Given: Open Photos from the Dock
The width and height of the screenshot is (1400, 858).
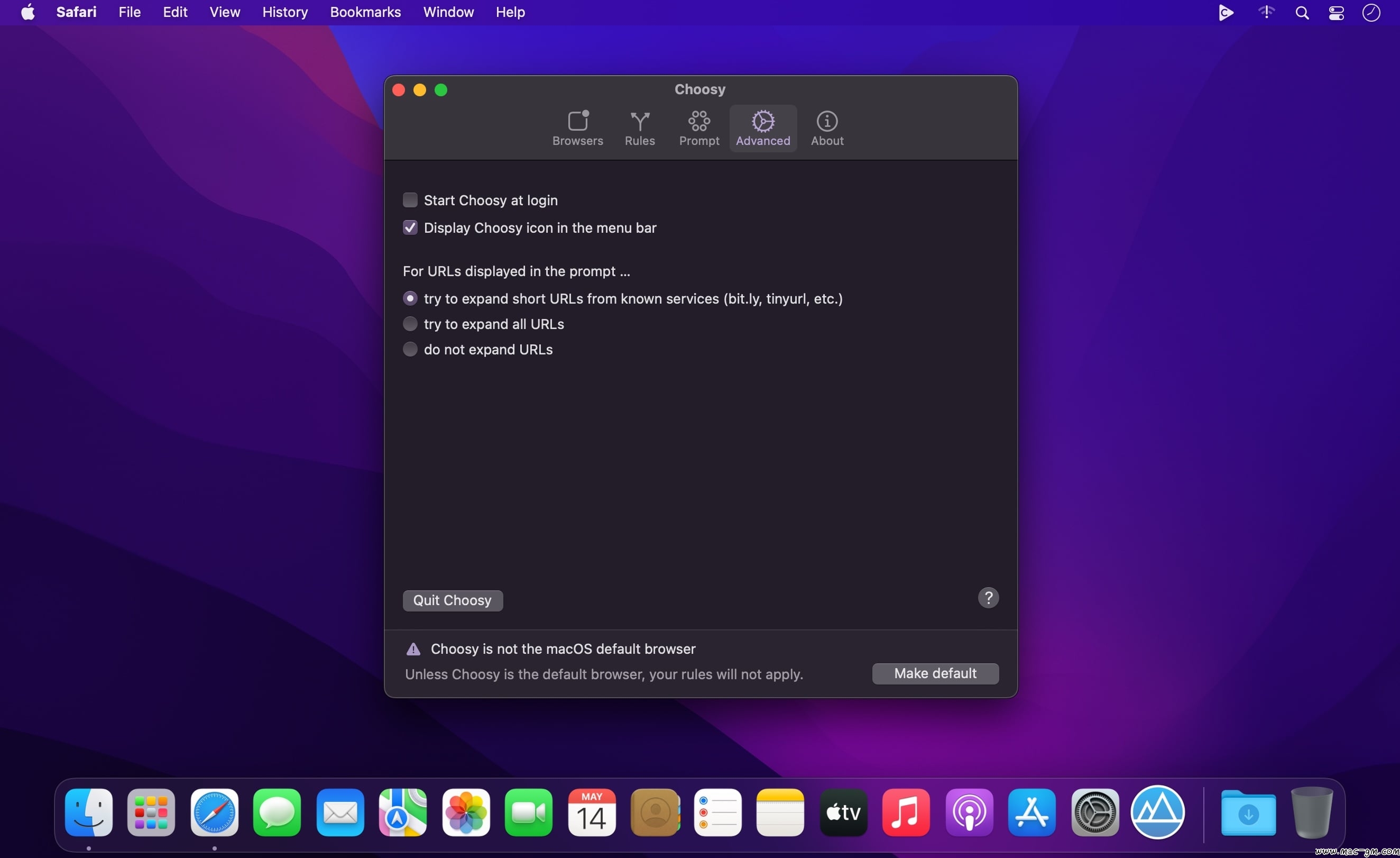Looking at the screenshot, I should [466, 812].
